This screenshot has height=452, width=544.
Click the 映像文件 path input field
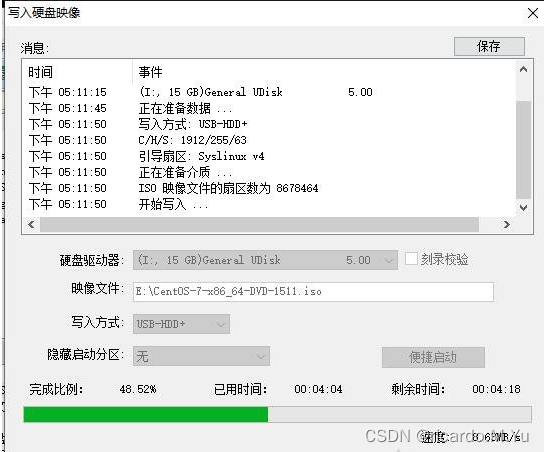(313, 292)
